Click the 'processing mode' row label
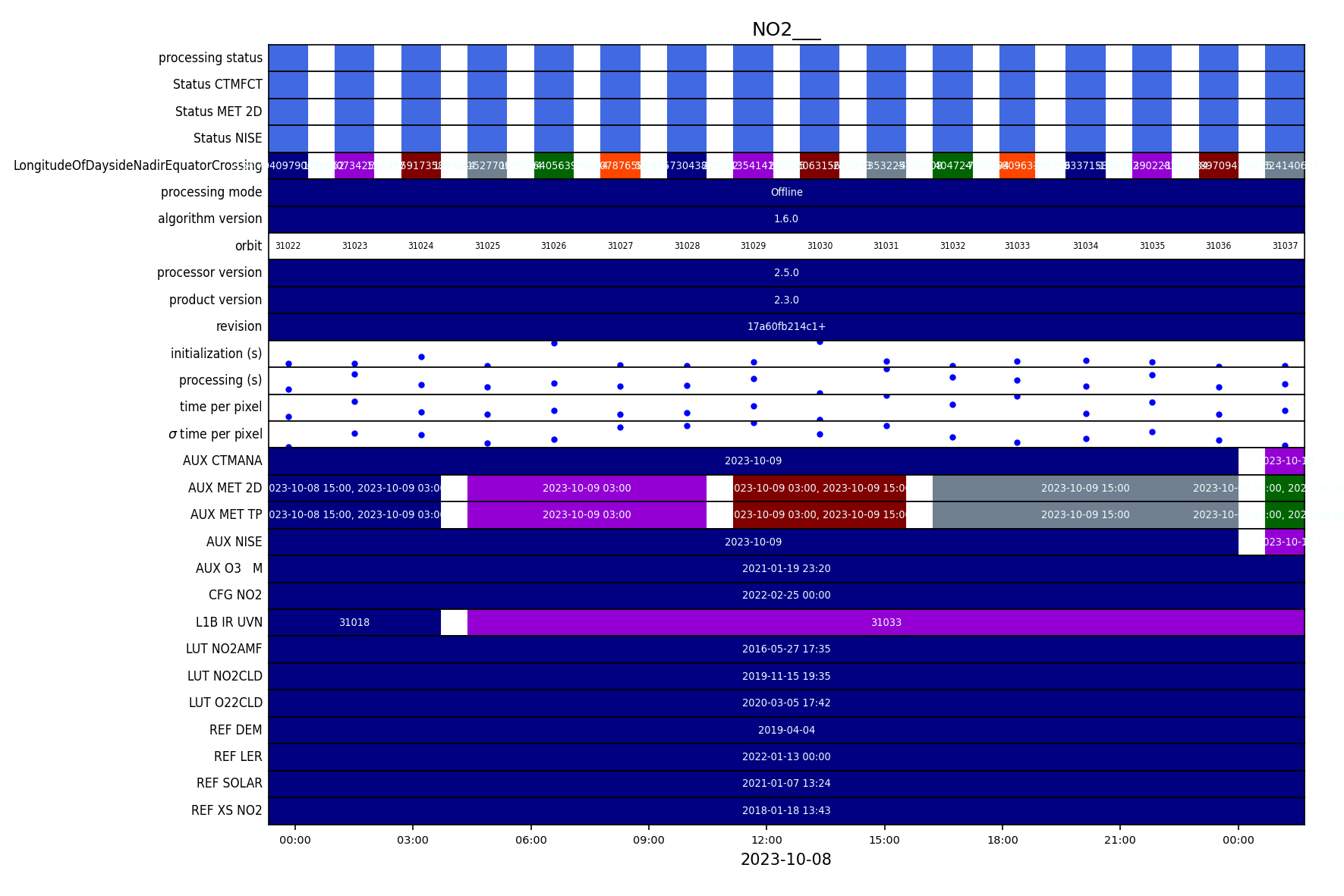 click(211, 192)
